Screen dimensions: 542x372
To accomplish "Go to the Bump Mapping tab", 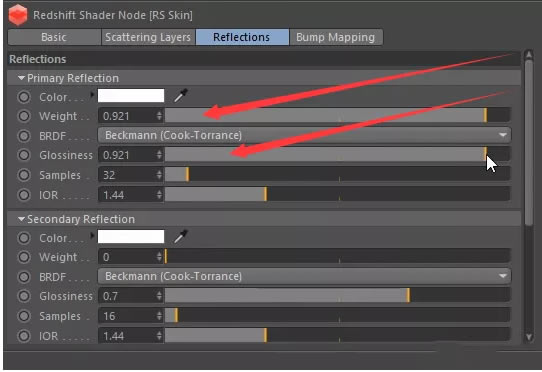I will (336, 37).
